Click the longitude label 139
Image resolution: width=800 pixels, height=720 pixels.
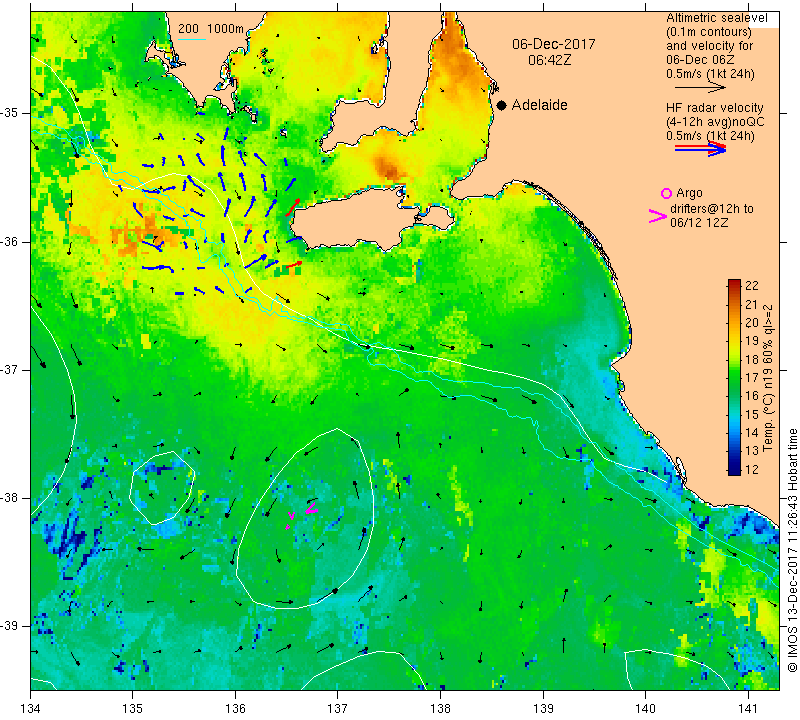point(543,709)
